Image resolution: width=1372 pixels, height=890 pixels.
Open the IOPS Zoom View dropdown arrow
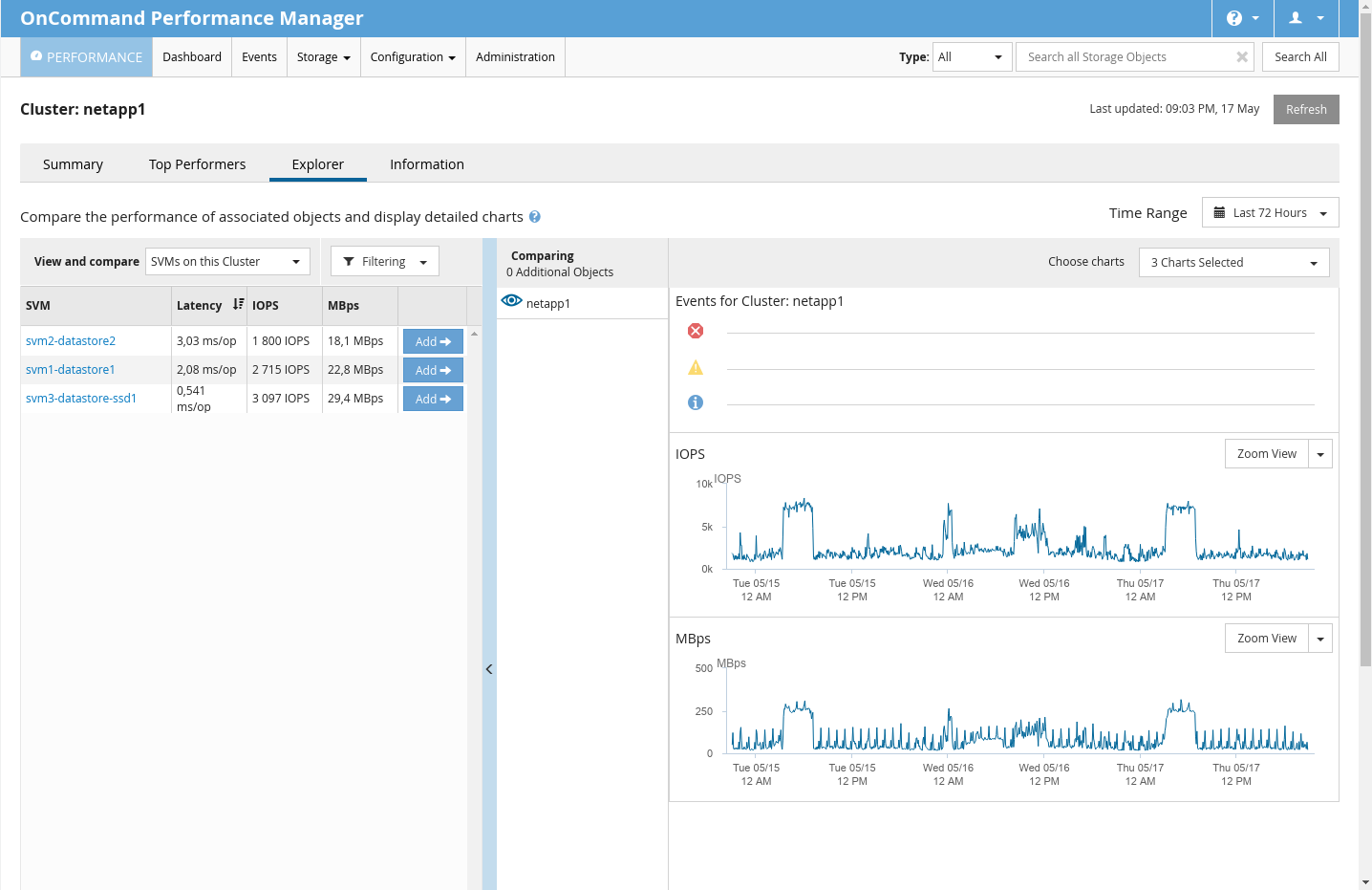coord(1320,454)
